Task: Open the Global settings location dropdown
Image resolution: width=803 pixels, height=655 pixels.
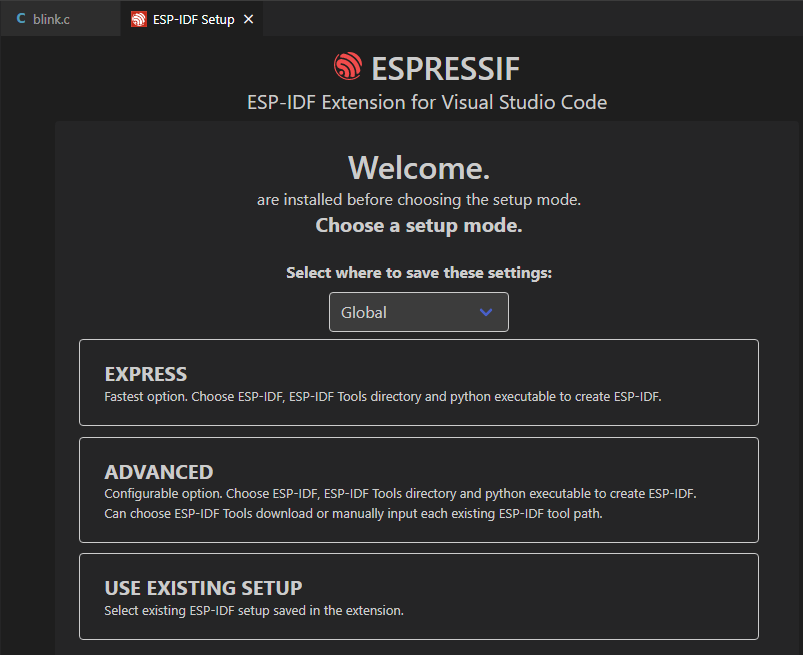Action: click(x=418, y=312)
